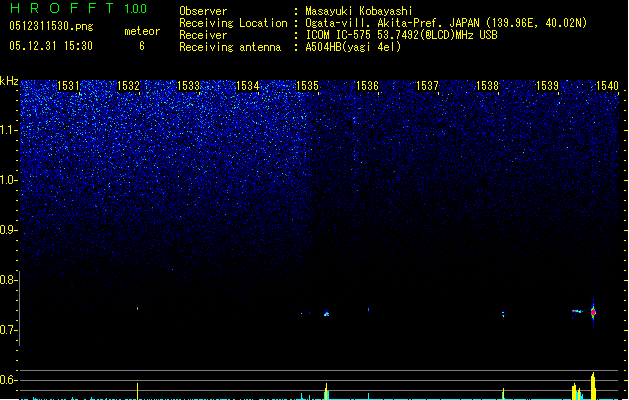Click time marker 1532
This screenshot has height=400, width=629.
click(x=128, y=86)
